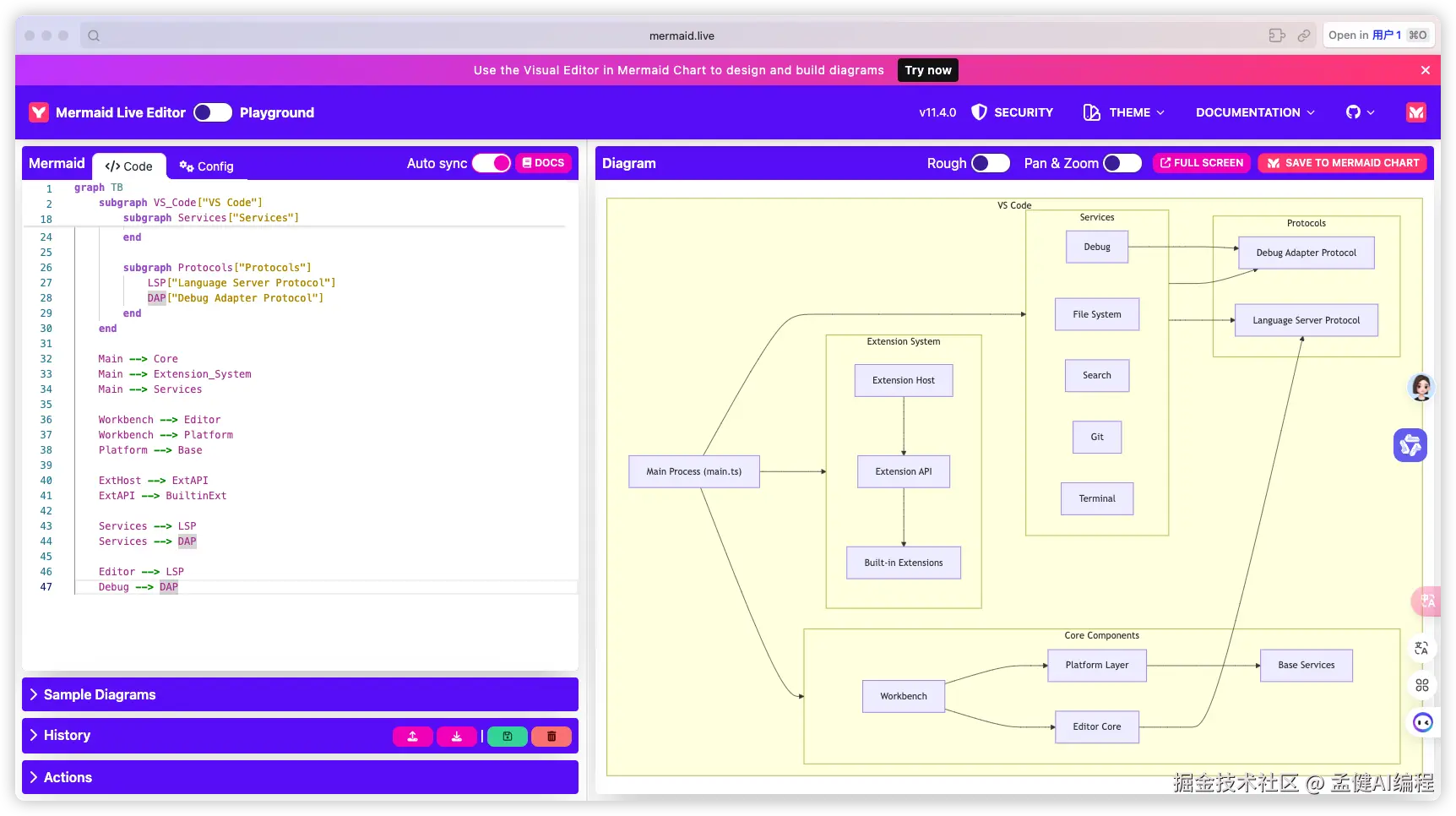Image resolution: width=1456 pixels, height=816 pixels.
Task: Click the 'Platform Layer' diagram node
Action: pyautogui.click(x=1097, y=665)
